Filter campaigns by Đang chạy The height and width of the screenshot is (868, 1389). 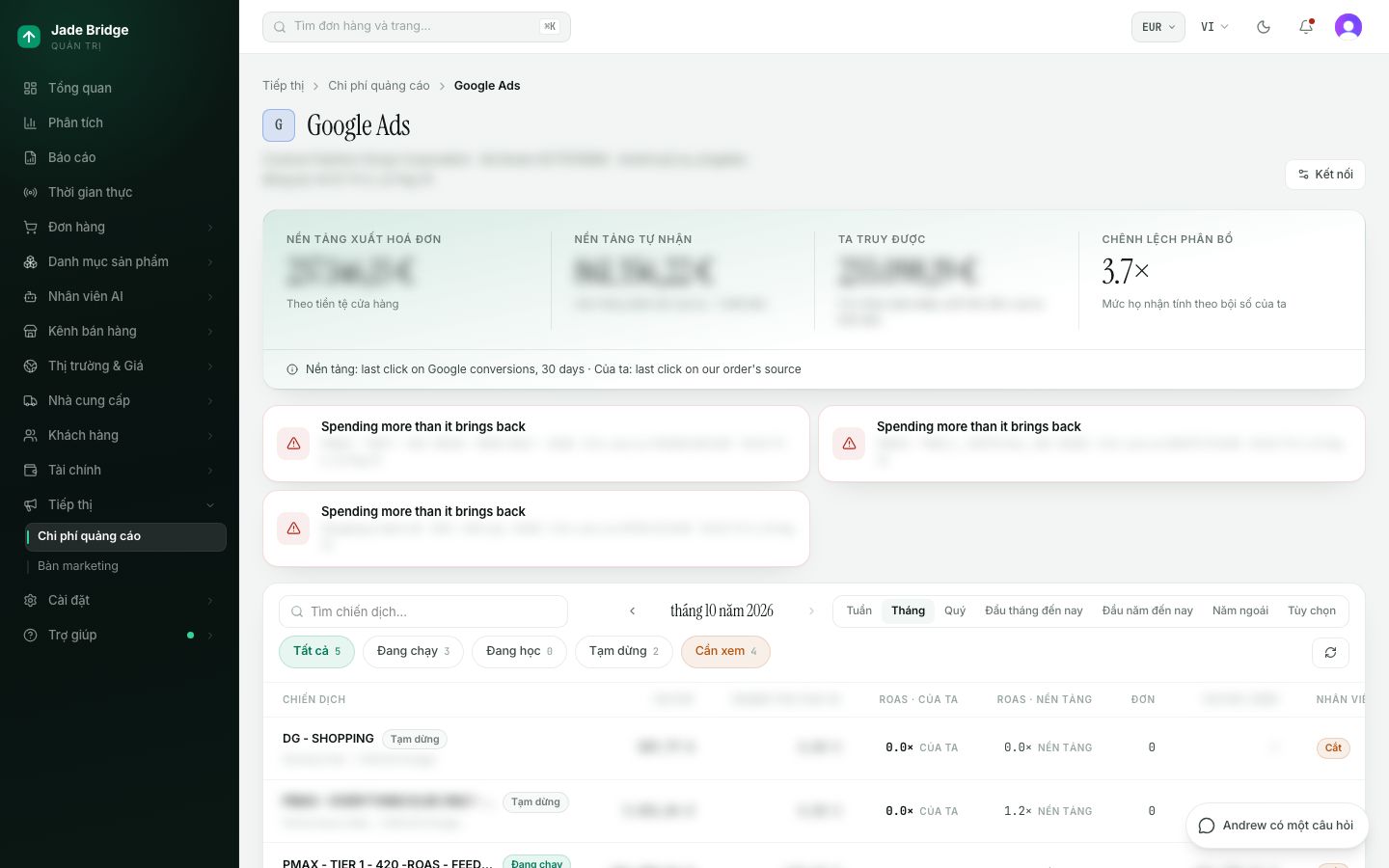tap(413, 652)
